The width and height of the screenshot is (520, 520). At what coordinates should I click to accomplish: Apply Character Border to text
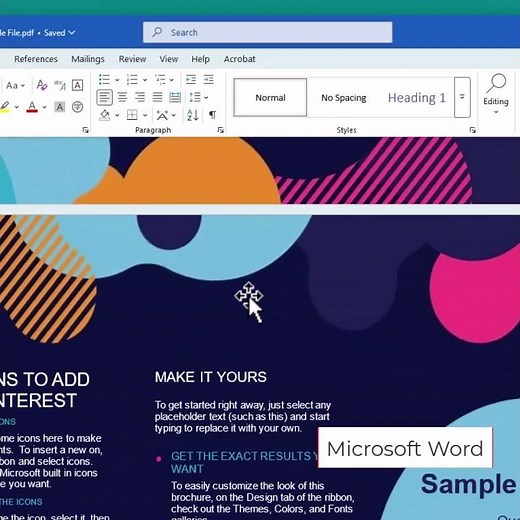tap(77, 85)
